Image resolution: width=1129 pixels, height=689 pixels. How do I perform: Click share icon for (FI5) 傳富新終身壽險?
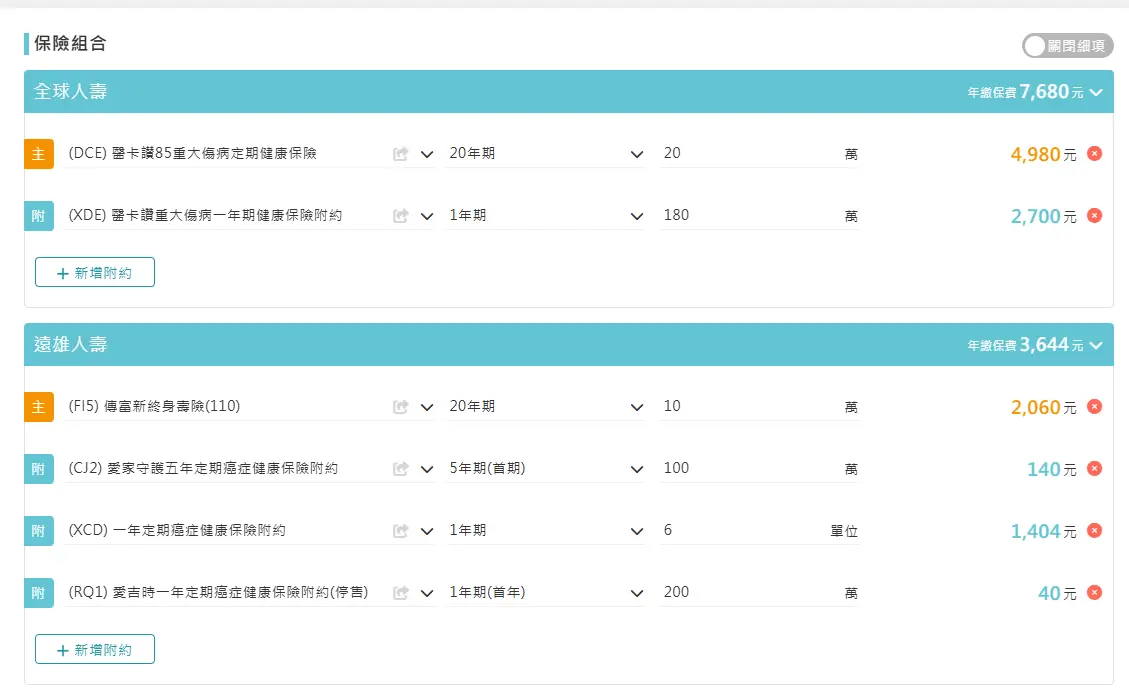tap(400, 407)
